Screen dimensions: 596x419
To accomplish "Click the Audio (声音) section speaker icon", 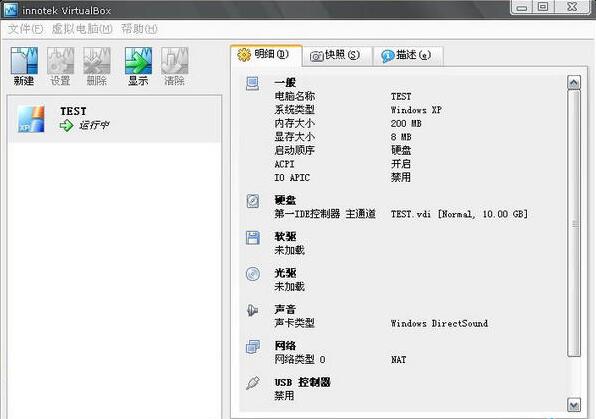I will pyautogui.click(x=253, y=310).
